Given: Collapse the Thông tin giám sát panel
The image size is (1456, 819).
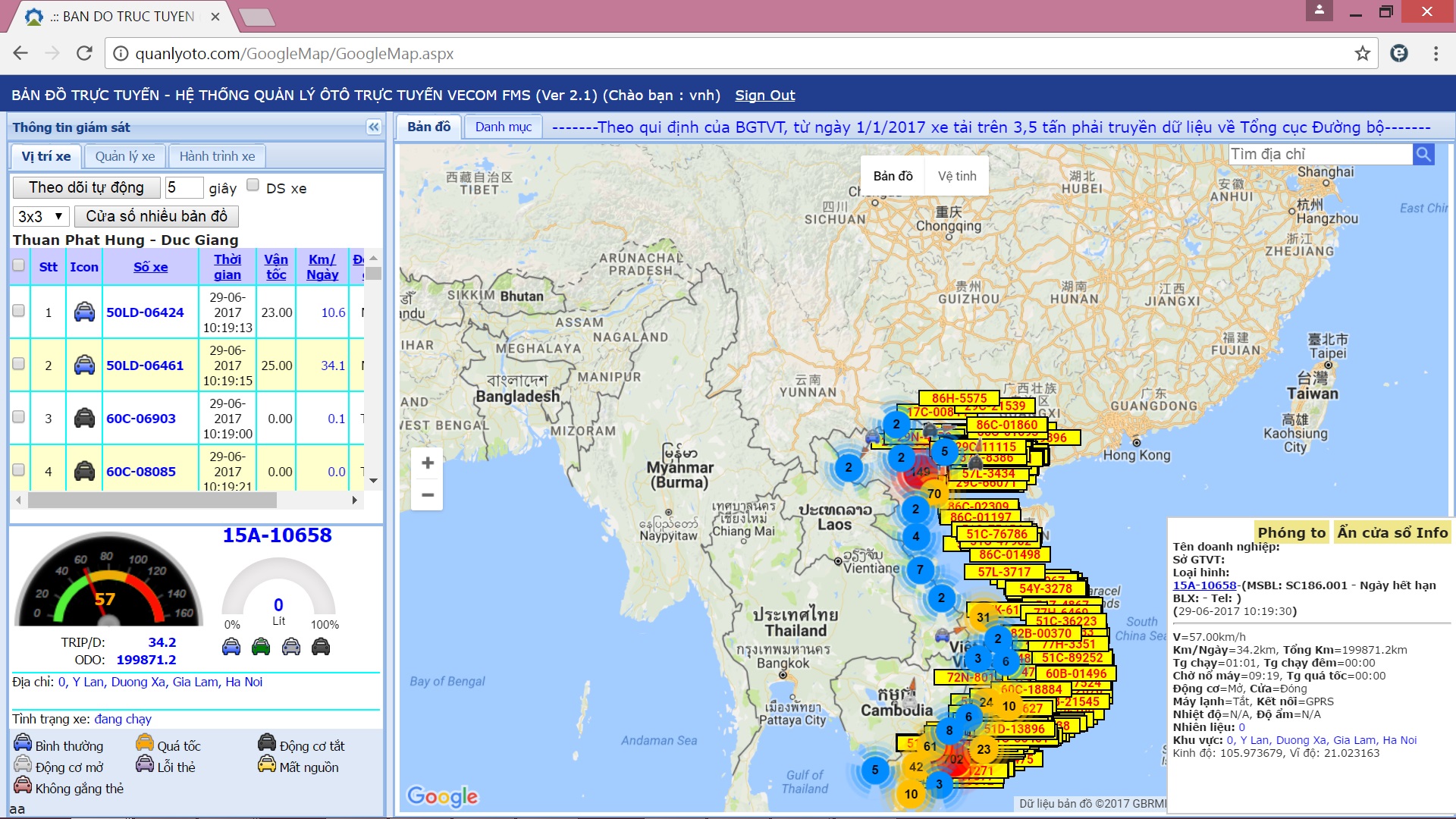Looking at the screenshot, I should coord(374,127).
